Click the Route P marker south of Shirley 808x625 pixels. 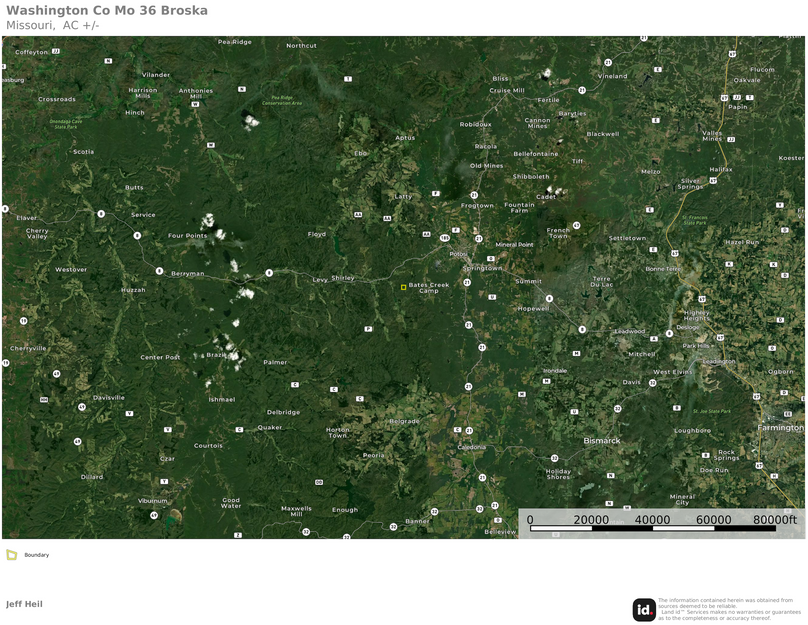(368, 328)
